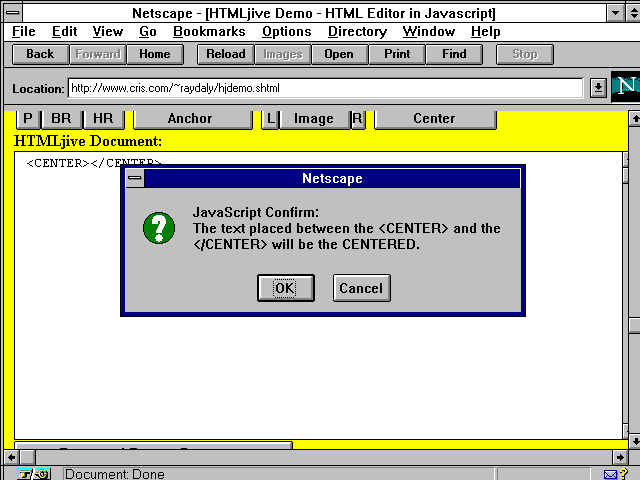Open the View menu
The height and width of the screenshot is (480, 640).
coord(108,31)
